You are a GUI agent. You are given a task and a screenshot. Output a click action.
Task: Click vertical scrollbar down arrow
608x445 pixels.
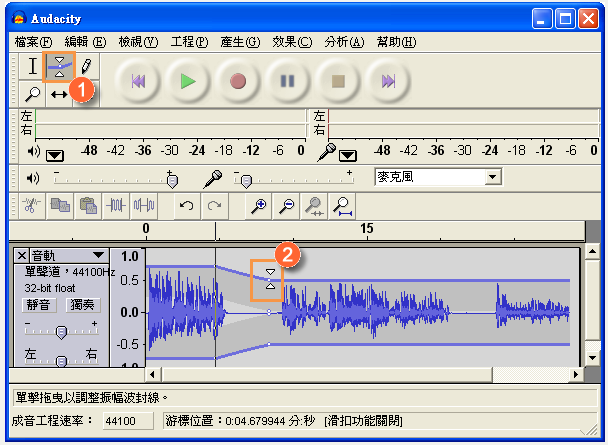(592, 358)
